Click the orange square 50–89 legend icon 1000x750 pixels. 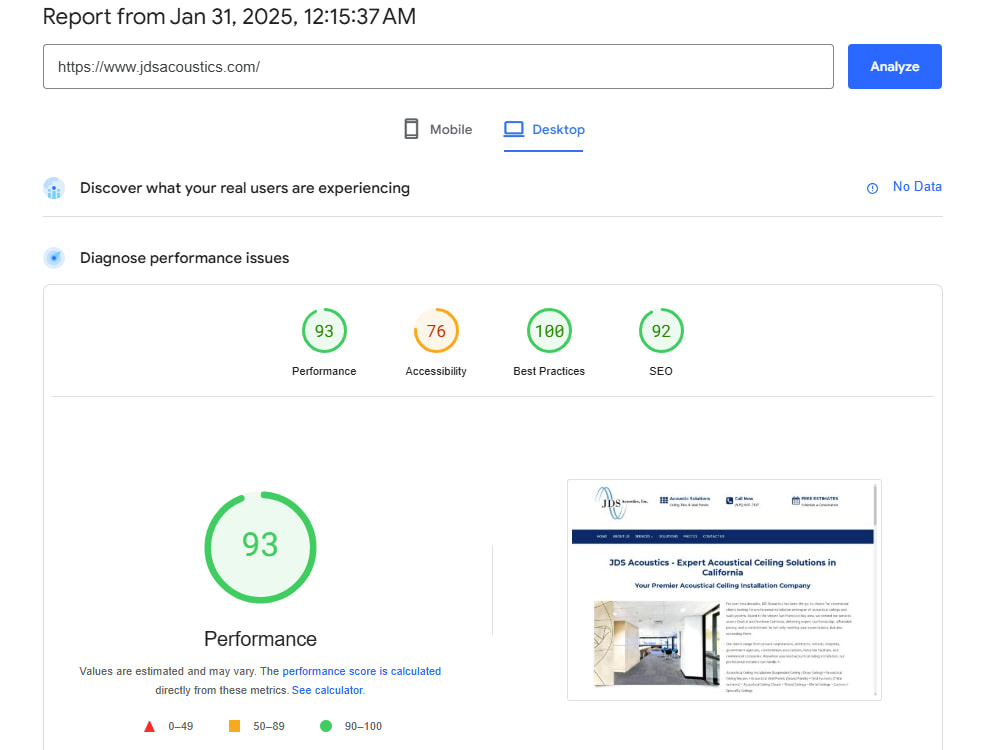coord(235,726)
